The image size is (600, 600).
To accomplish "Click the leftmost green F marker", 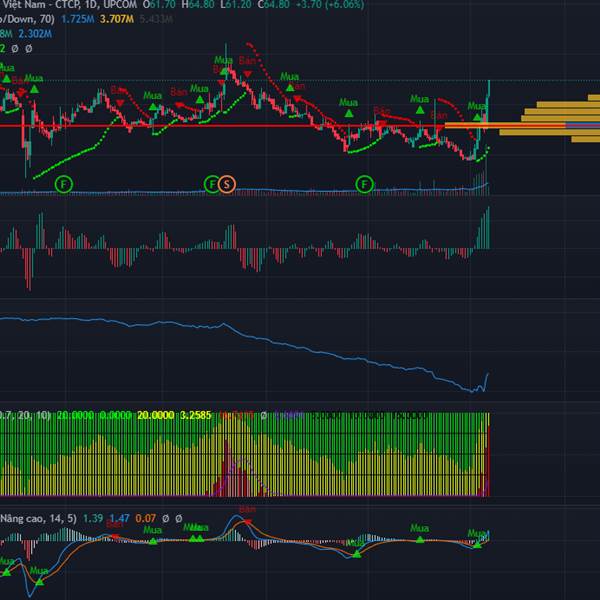I will point(64,183).
